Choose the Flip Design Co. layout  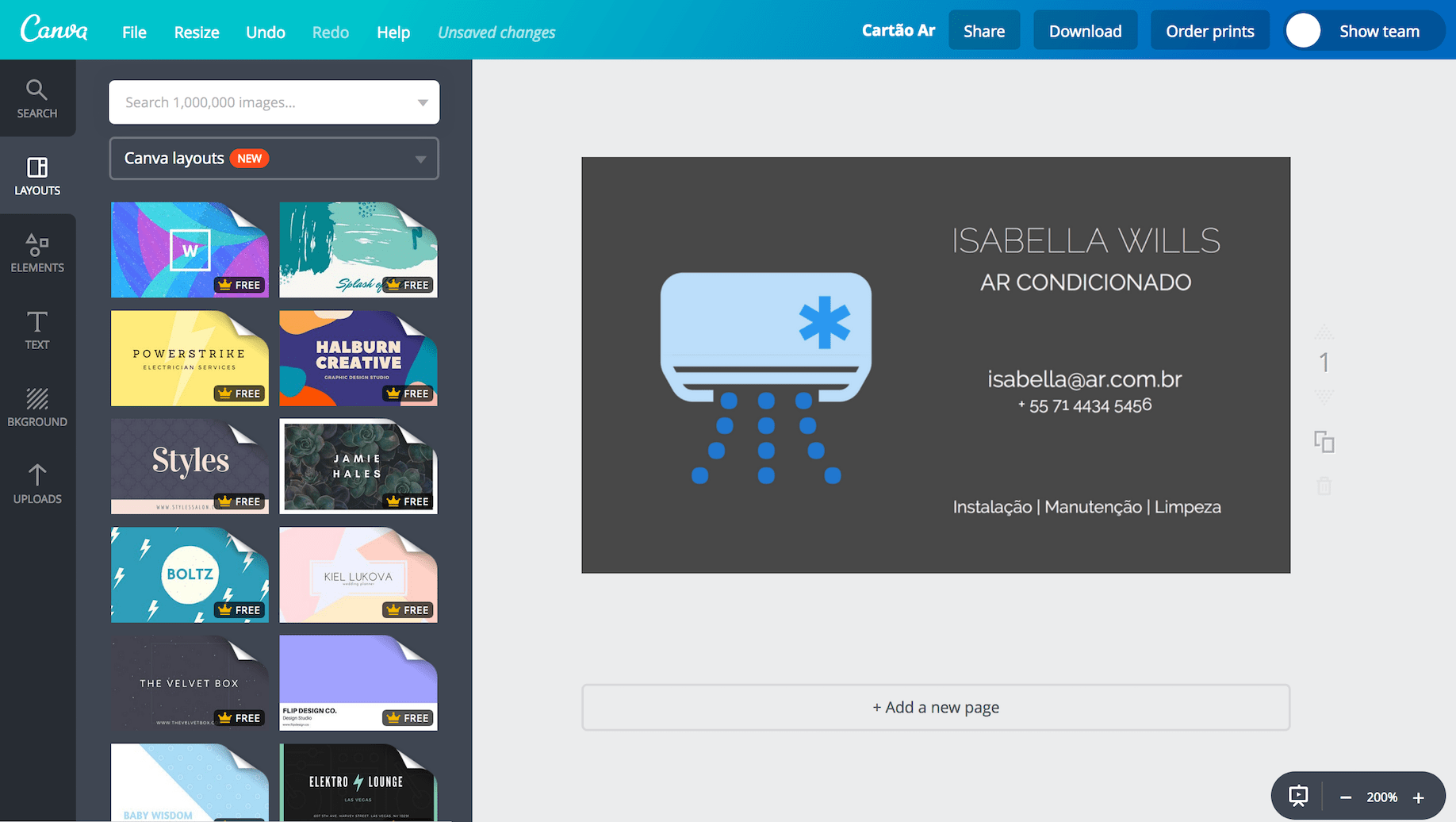tap(358, 683)
